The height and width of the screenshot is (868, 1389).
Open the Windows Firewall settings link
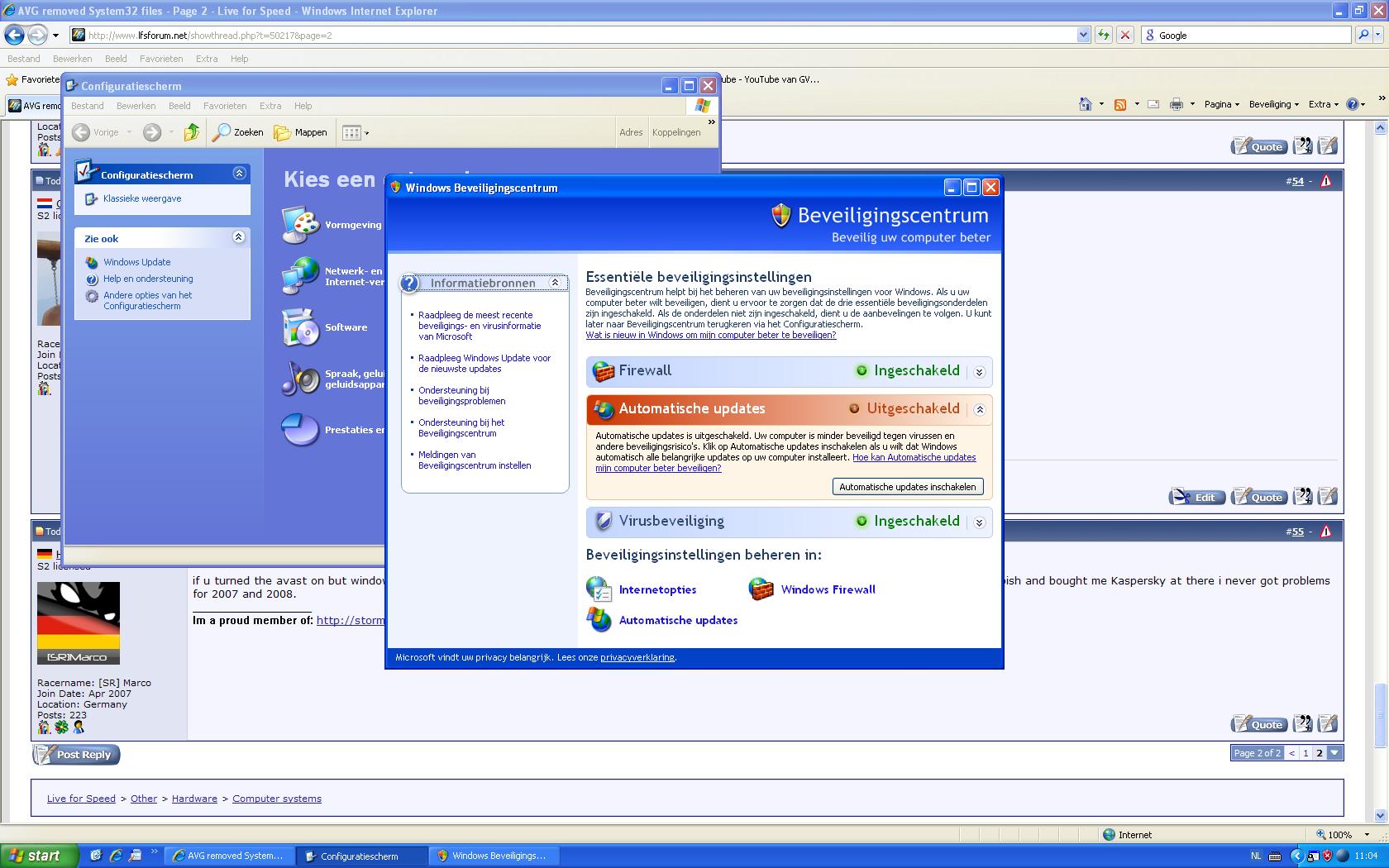[828, 589]
